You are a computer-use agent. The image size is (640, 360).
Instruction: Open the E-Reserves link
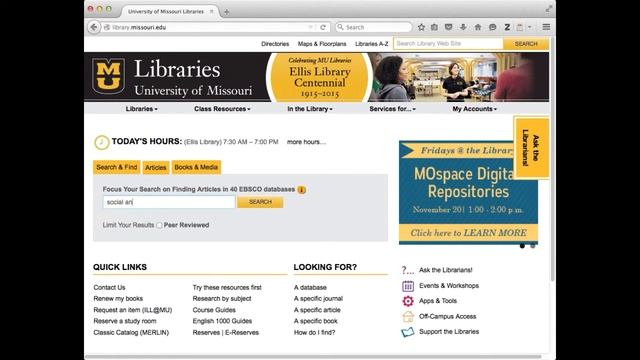point(242,333)
